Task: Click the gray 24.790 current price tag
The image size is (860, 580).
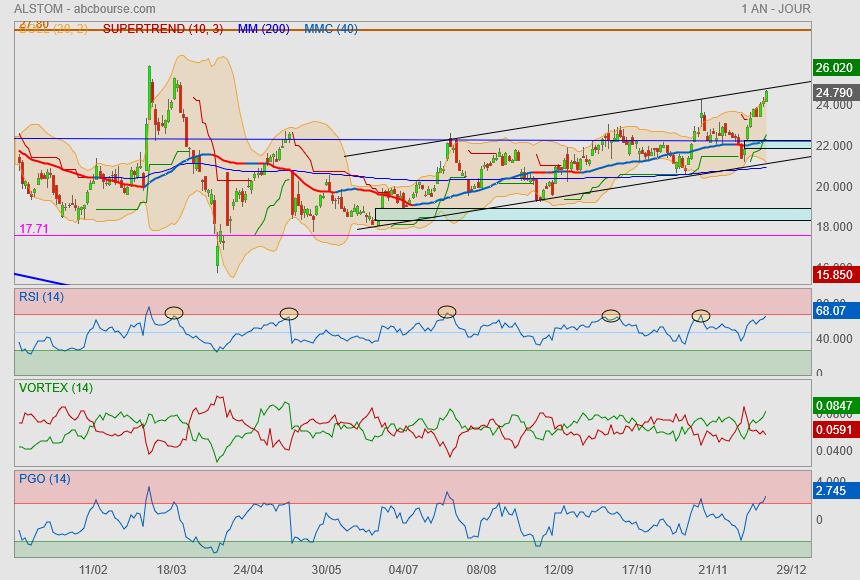Action: (x=834, y=93)
